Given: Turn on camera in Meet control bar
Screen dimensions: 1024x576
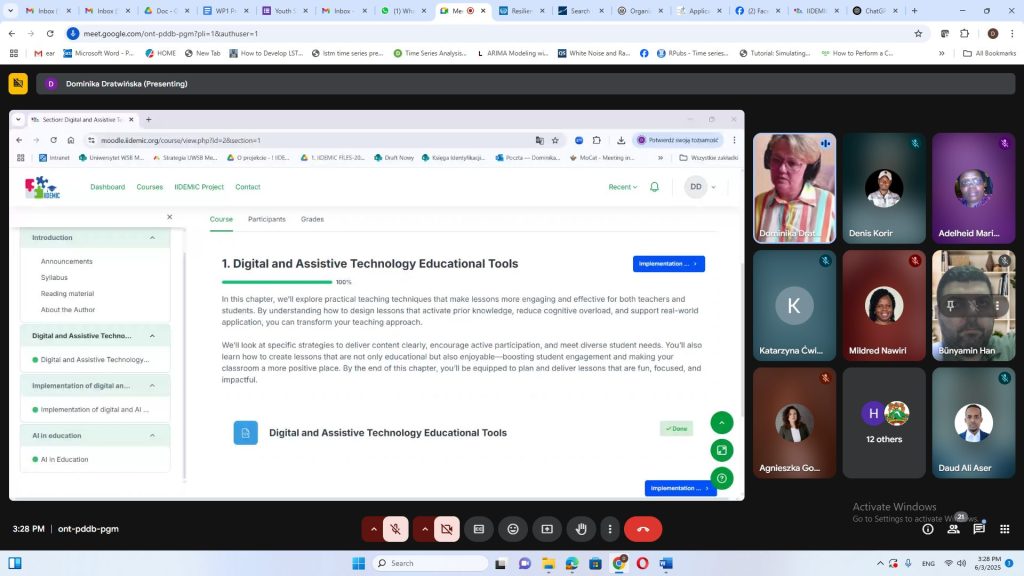Looking at the screenshot, I should coord(447,529).
